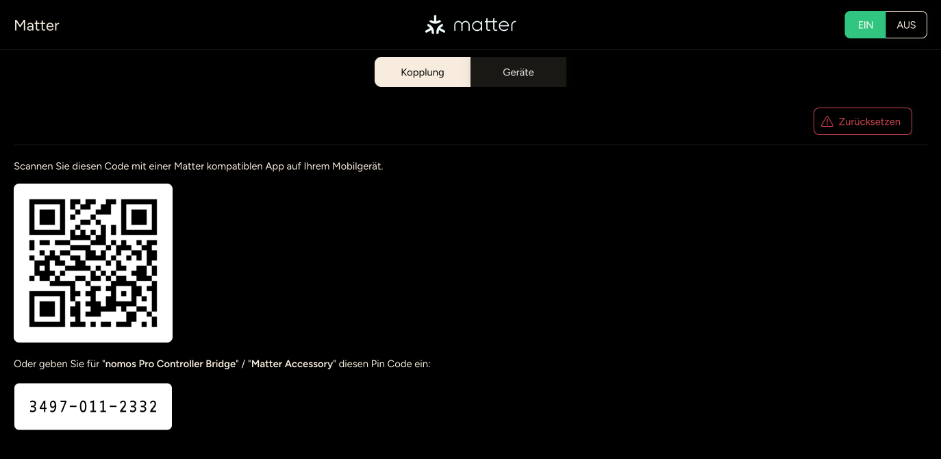Click the Matter pairing QR code
941x459 pixels.
tap(93, 263)
